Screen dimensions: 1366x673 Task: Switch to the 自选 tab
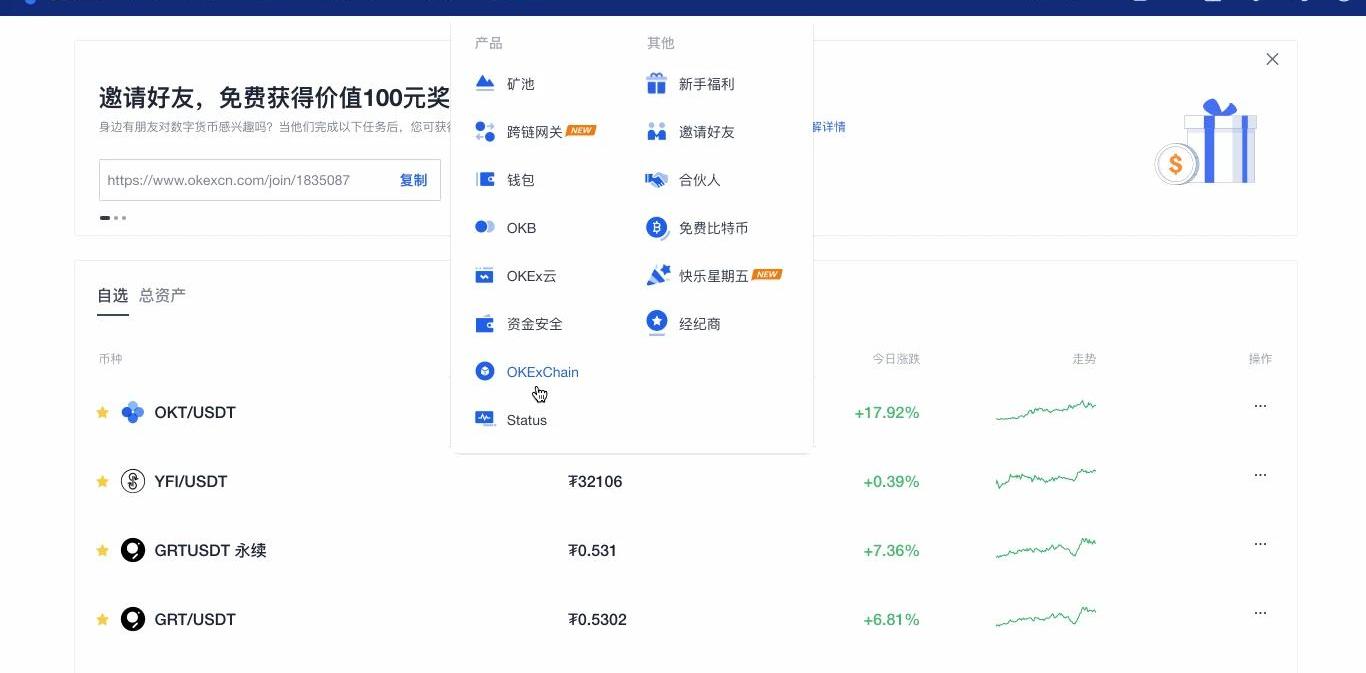pyautogui.click(x=113, y=295)
